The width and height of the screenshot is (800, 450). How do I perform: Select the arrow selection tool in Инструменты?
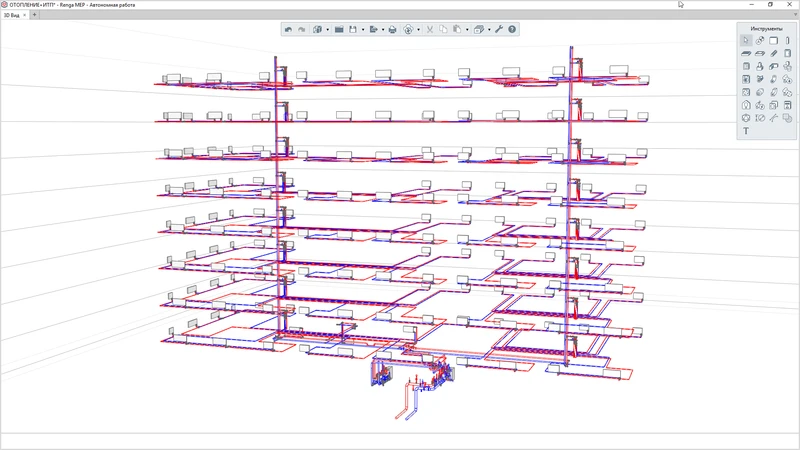(x=746, y=41)
